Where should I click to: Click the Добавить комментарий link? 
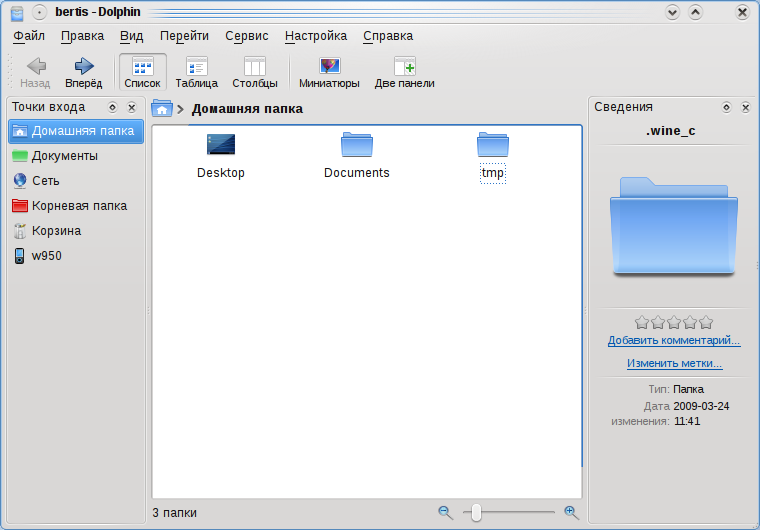(x=674, y=340)
